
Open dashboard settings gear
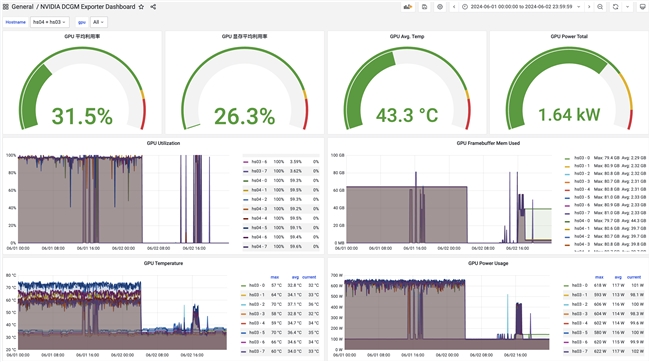click(440, 7)
